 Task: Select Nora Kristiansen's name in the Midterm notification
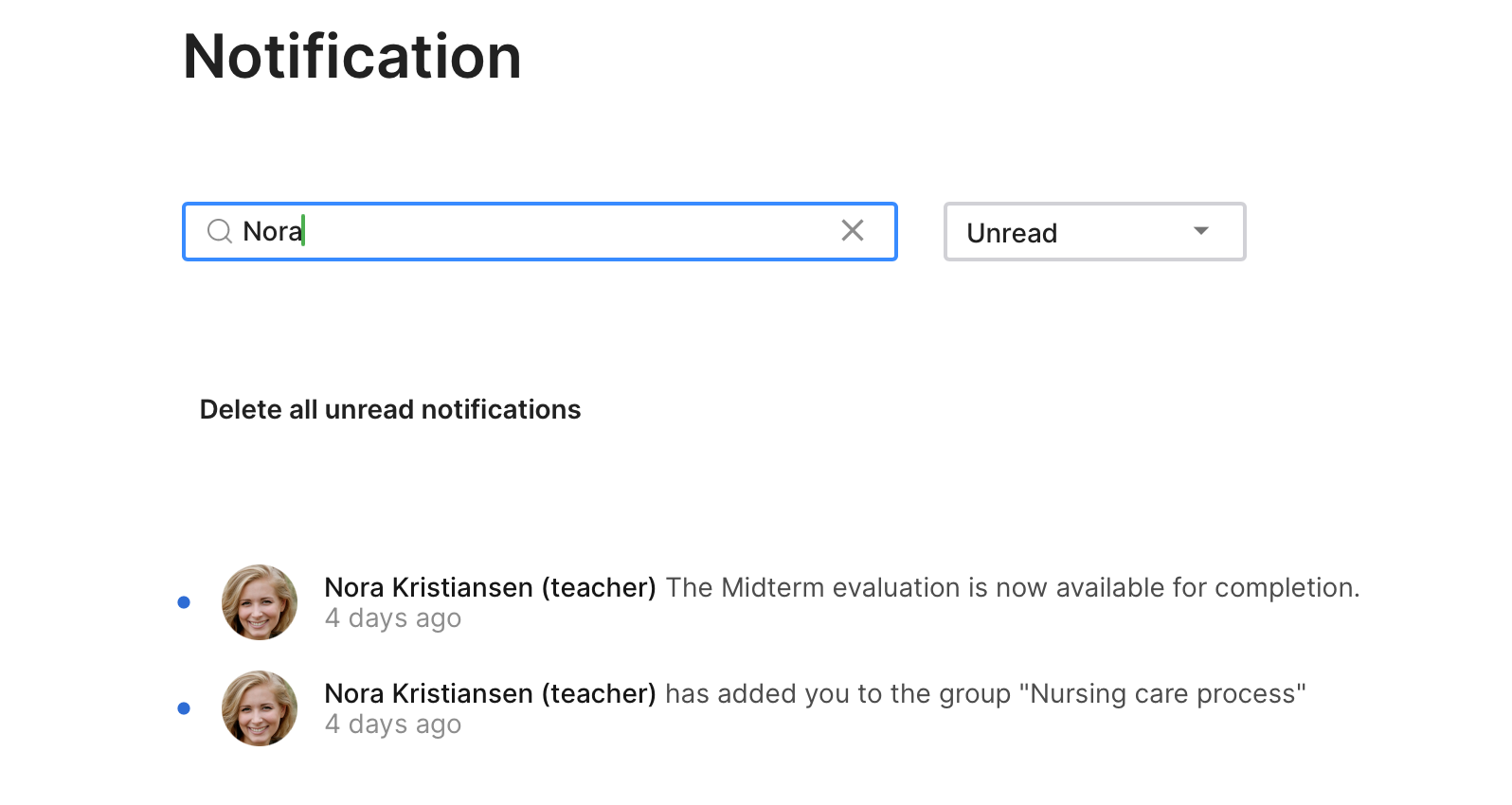(x=428, y=588)
